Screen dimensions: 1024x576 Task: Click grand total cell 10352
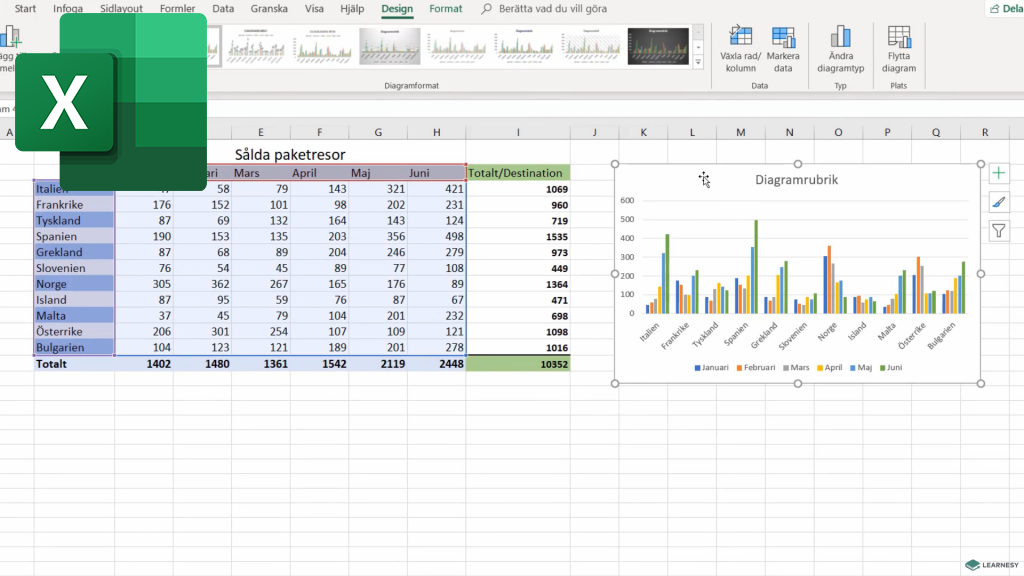click(x=518, y=364)
